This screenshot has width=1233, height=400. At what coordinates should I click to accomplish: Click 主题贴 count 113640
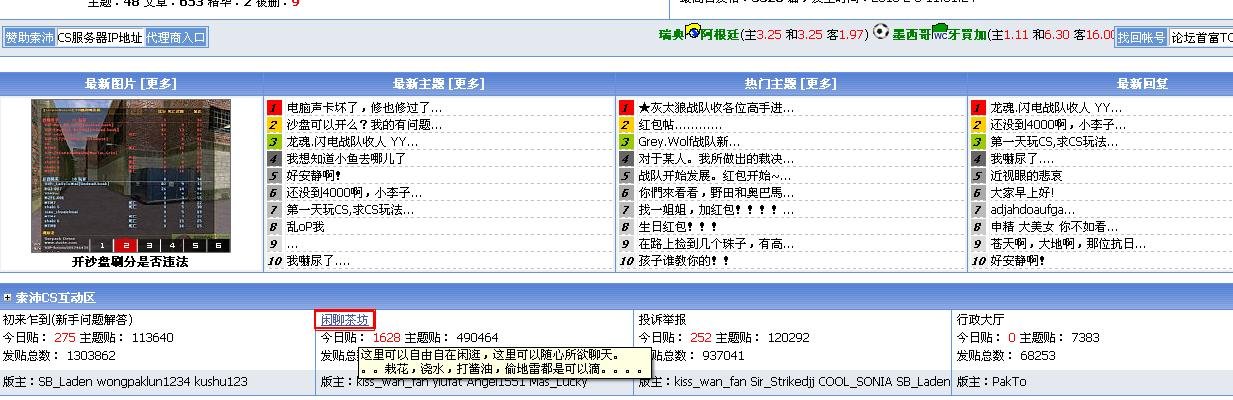tap(153, 338)
